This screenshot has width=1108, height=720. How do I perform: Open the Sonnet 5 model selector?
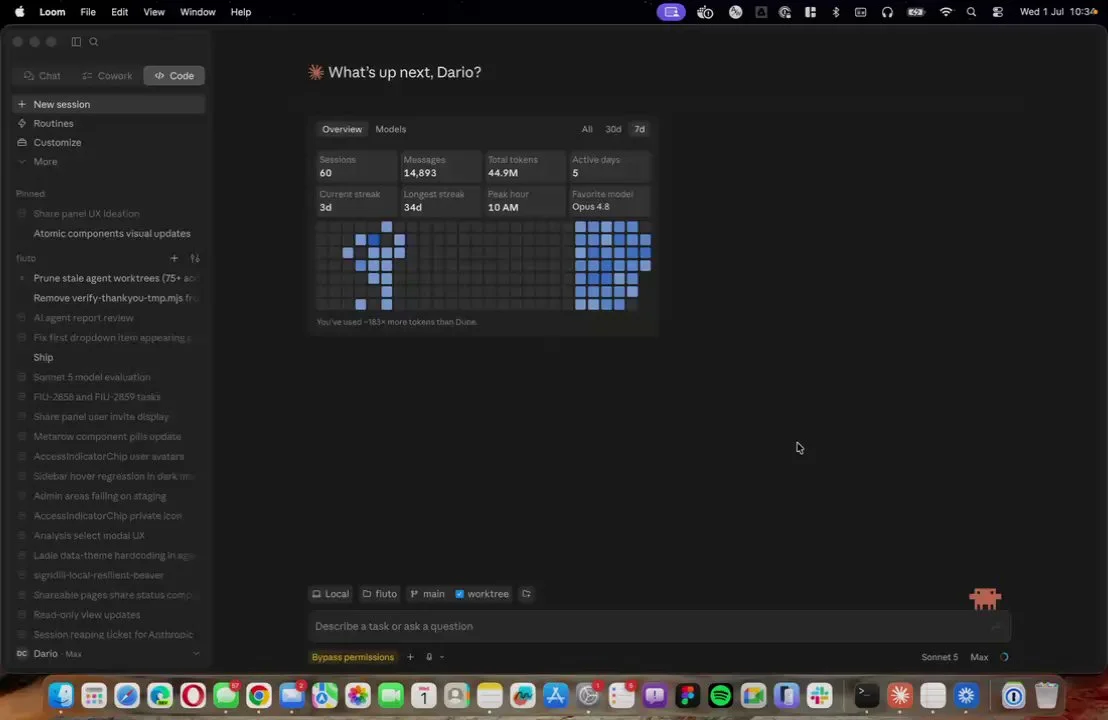point(939,657)
